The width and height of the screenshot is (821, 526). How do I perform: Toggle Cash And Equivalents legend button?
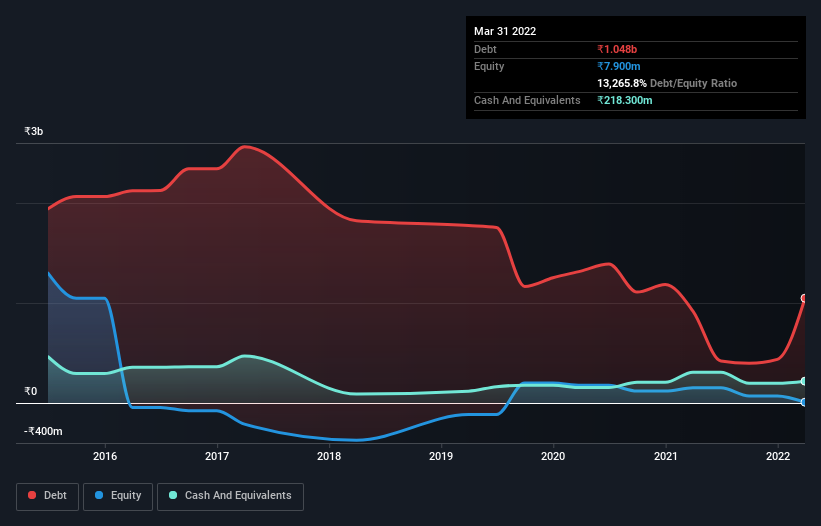click(230, 496)
